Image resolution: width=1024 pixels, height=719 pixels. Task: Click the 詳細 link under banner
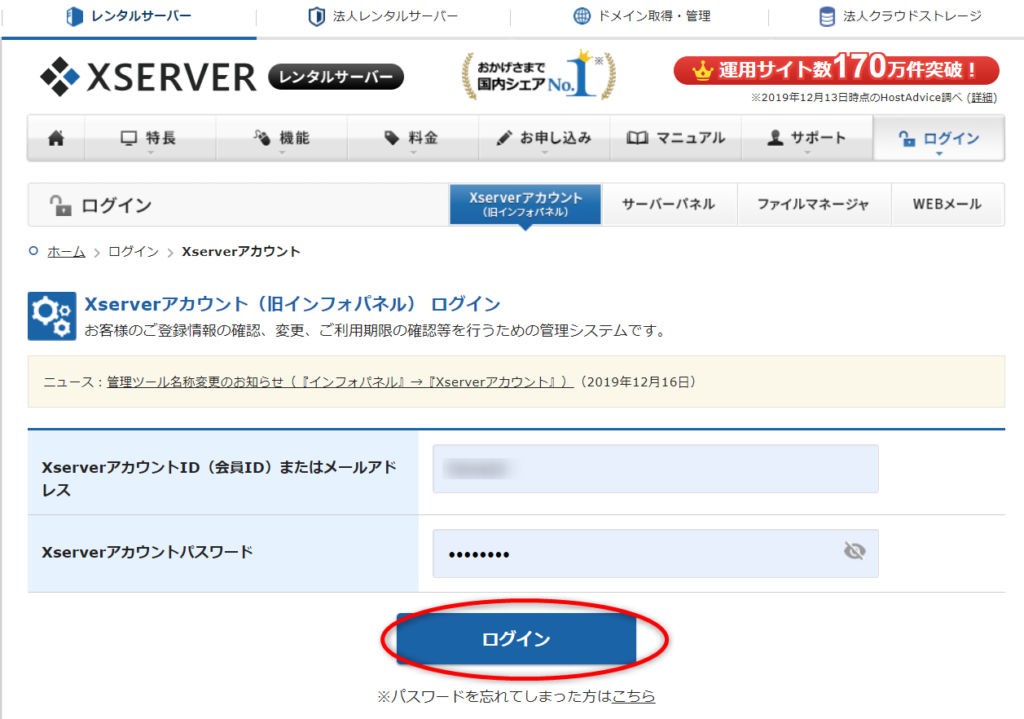[x=982, y=98]
